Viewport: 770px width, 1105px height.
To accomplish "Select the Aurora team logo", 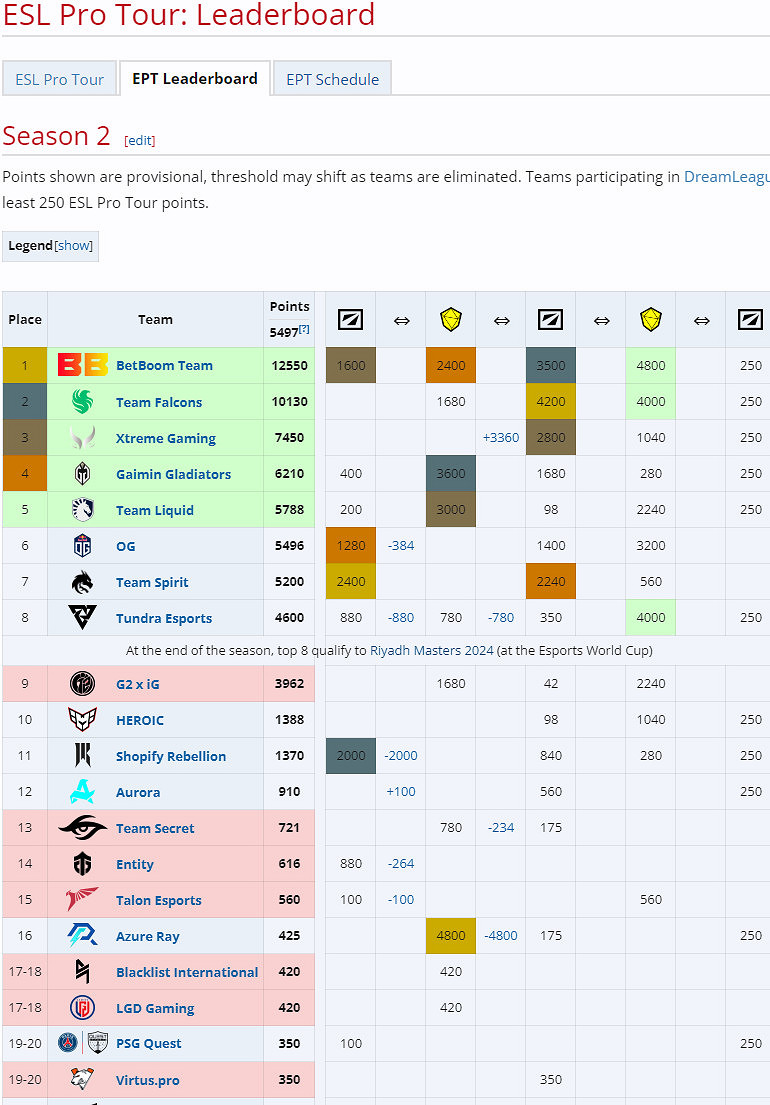I will [x=85, y=791].
